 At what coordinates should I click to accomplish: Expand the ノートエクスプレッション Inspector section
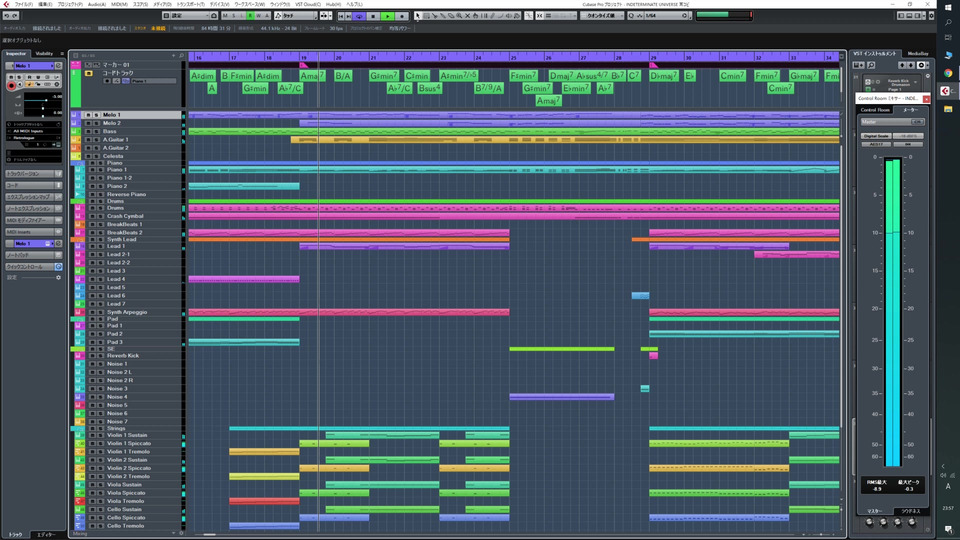coord(33,209)
